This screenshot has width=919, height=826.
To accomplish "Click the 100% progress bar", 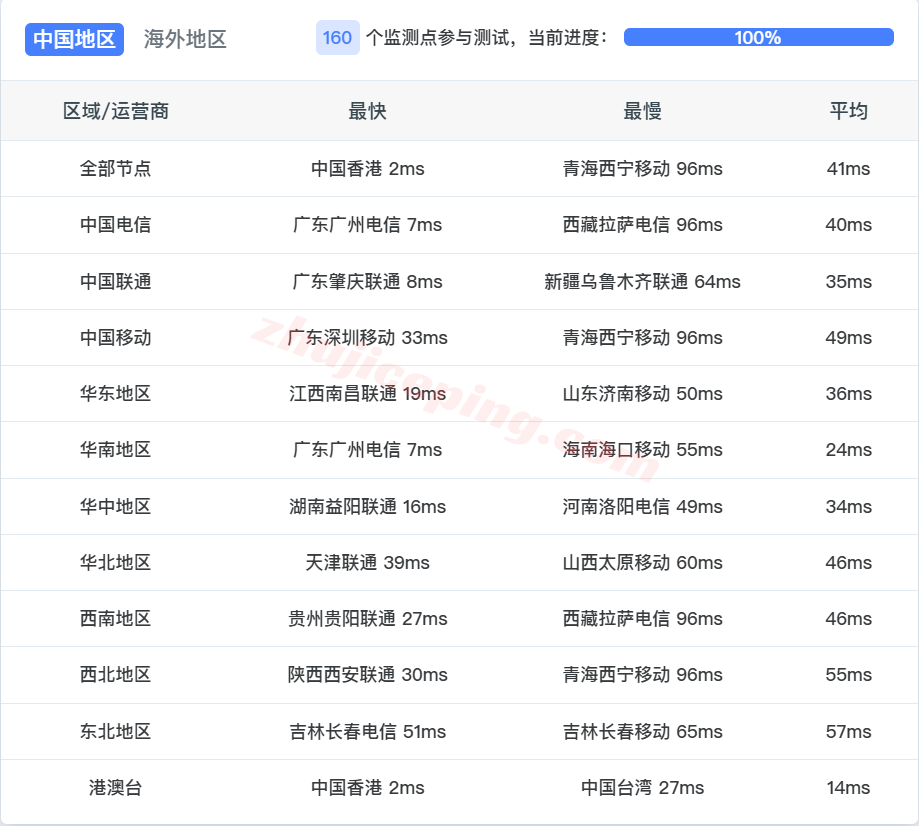I will pos(758,38).
